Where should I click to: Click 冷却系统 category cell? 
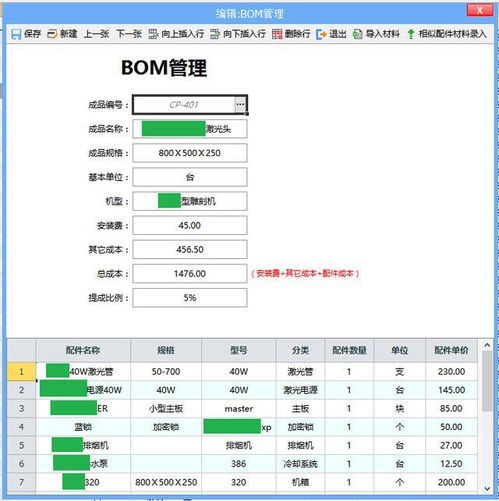300,464
